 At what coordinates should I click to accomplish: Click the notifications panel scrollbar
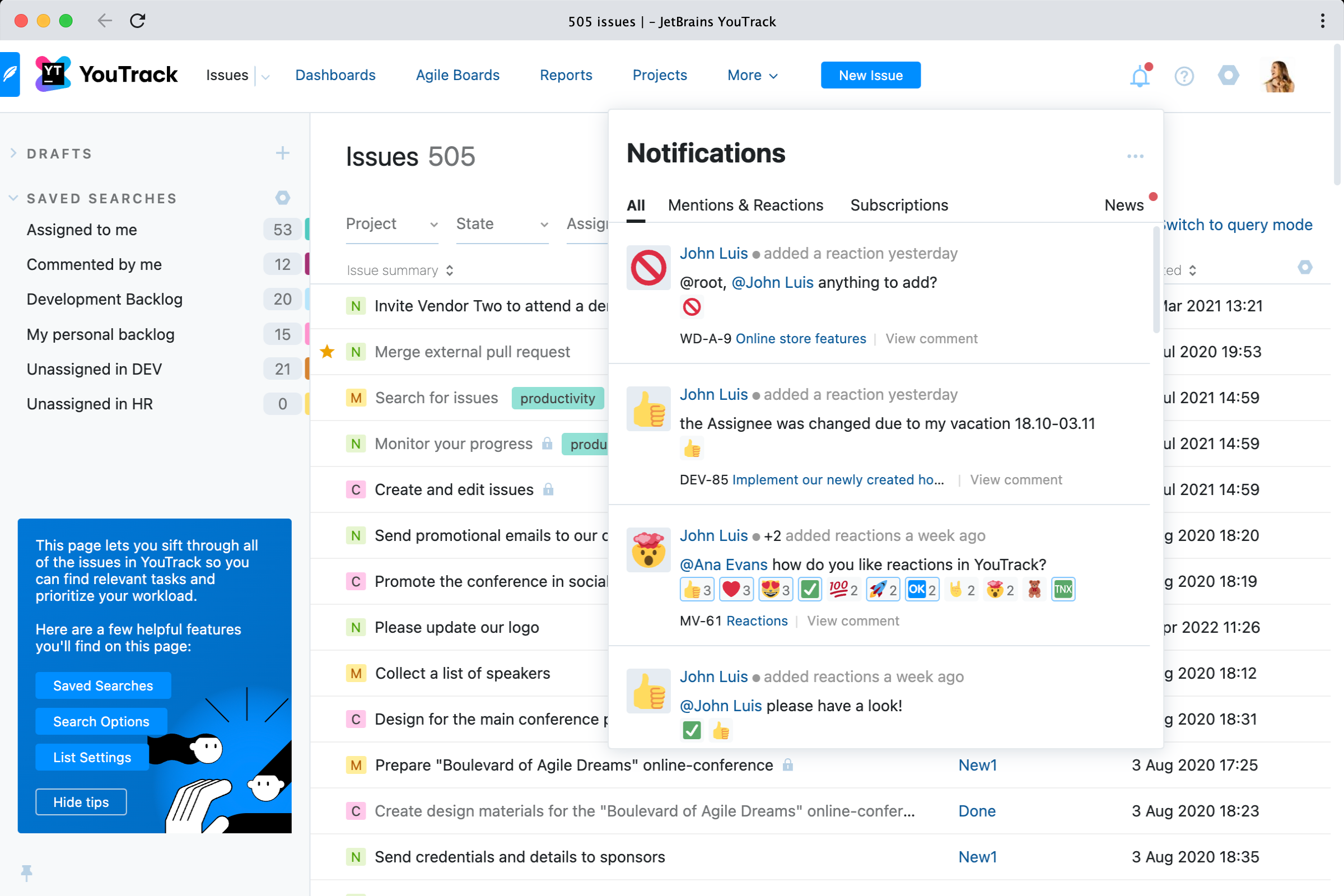tap(1155, 280)
